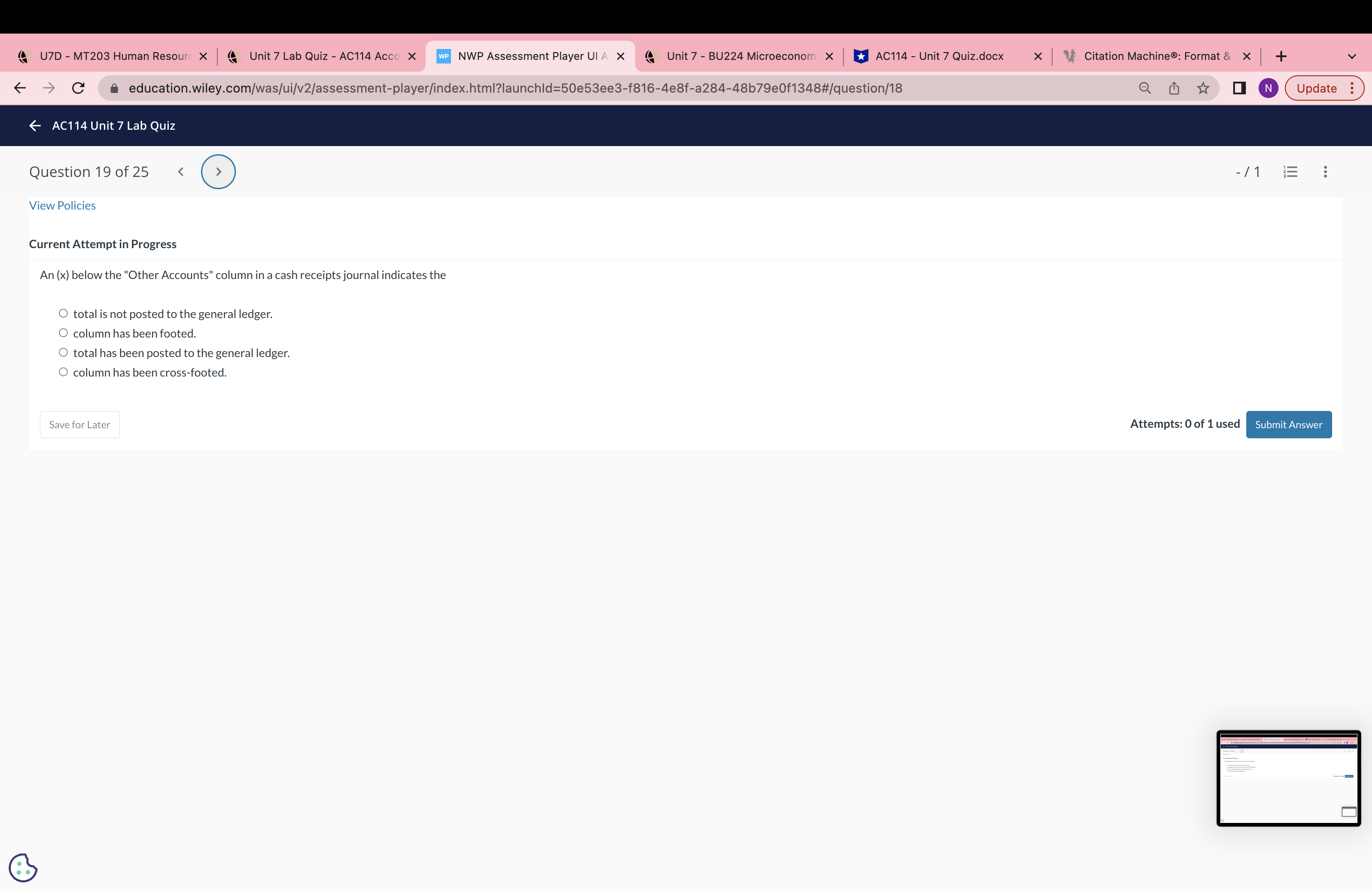Select the "column has been footed" option
Screen dimensions: 1372x891
(64, 333)
